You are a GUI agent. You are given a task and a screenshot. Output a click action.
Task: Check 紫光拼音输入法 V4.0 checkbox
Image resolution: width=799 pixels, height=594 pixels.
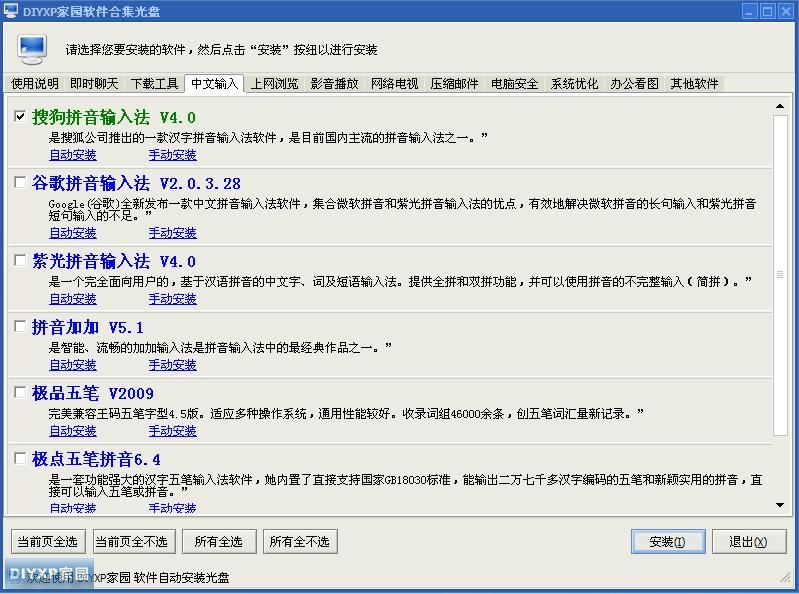pos(20,260)
